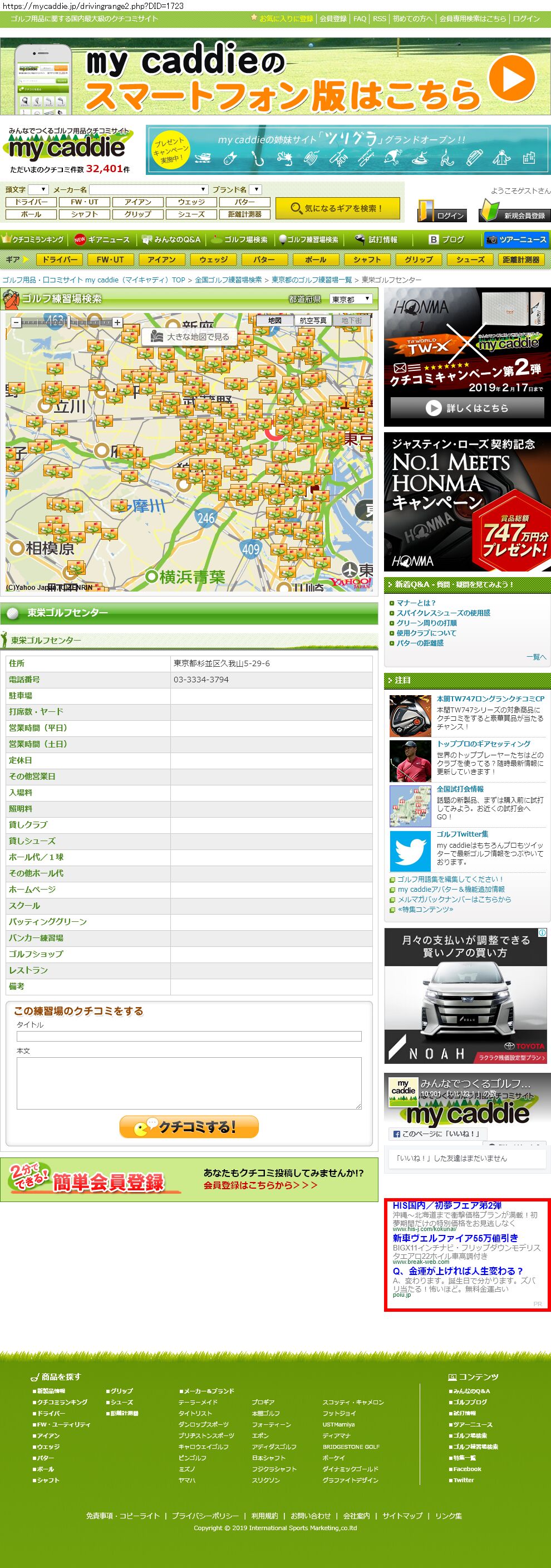Click the green beginner mark registration icon
The height and width of the screenshot is (1568, 551).
point(515,211)
